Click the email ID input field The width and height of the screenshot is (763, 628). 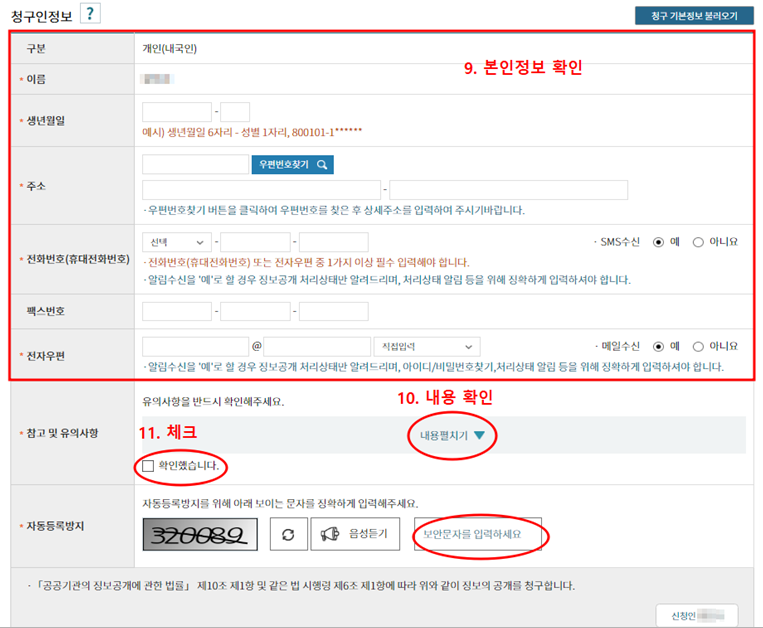(195, 346)
